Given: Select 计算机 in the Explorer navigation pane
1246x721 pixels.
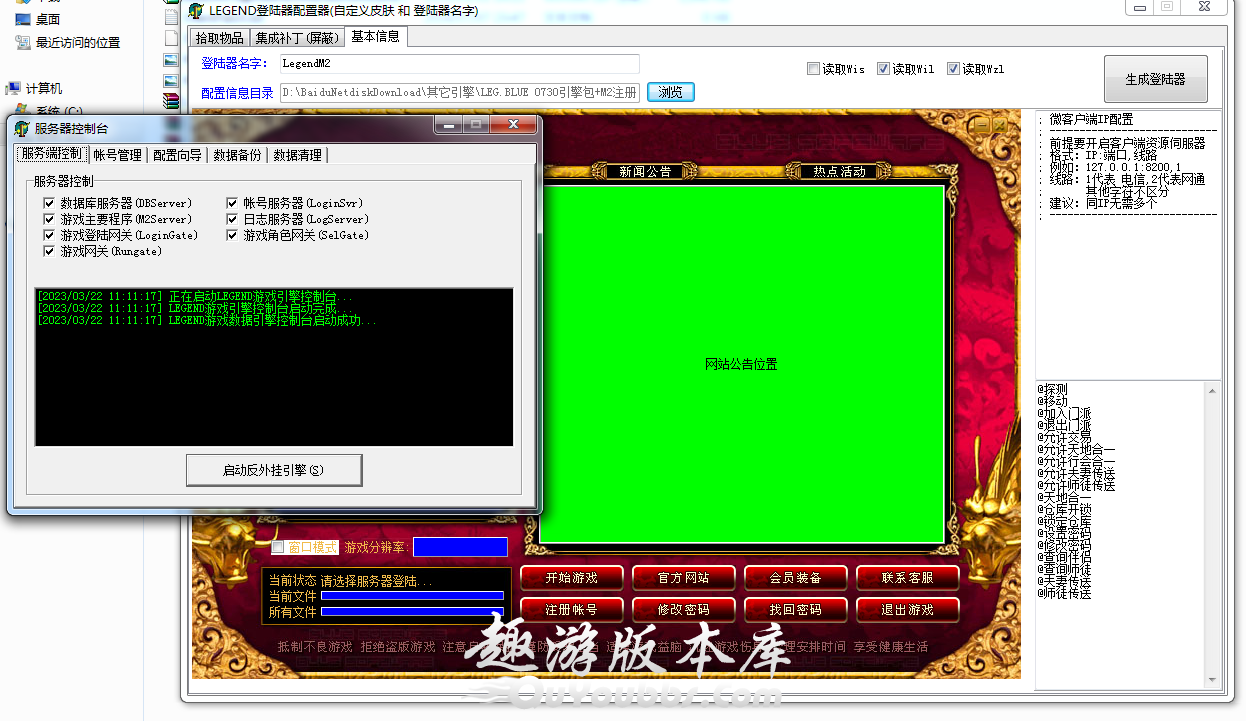Looking at the screenshot, I should [43, 89].
